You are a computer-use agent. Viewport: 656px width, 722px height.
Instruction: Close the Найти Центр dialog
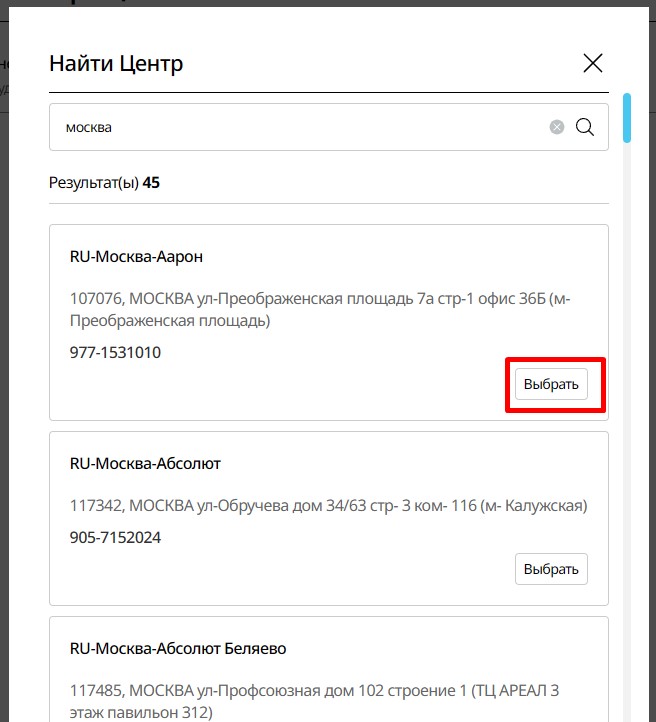(x=593, y=63)
